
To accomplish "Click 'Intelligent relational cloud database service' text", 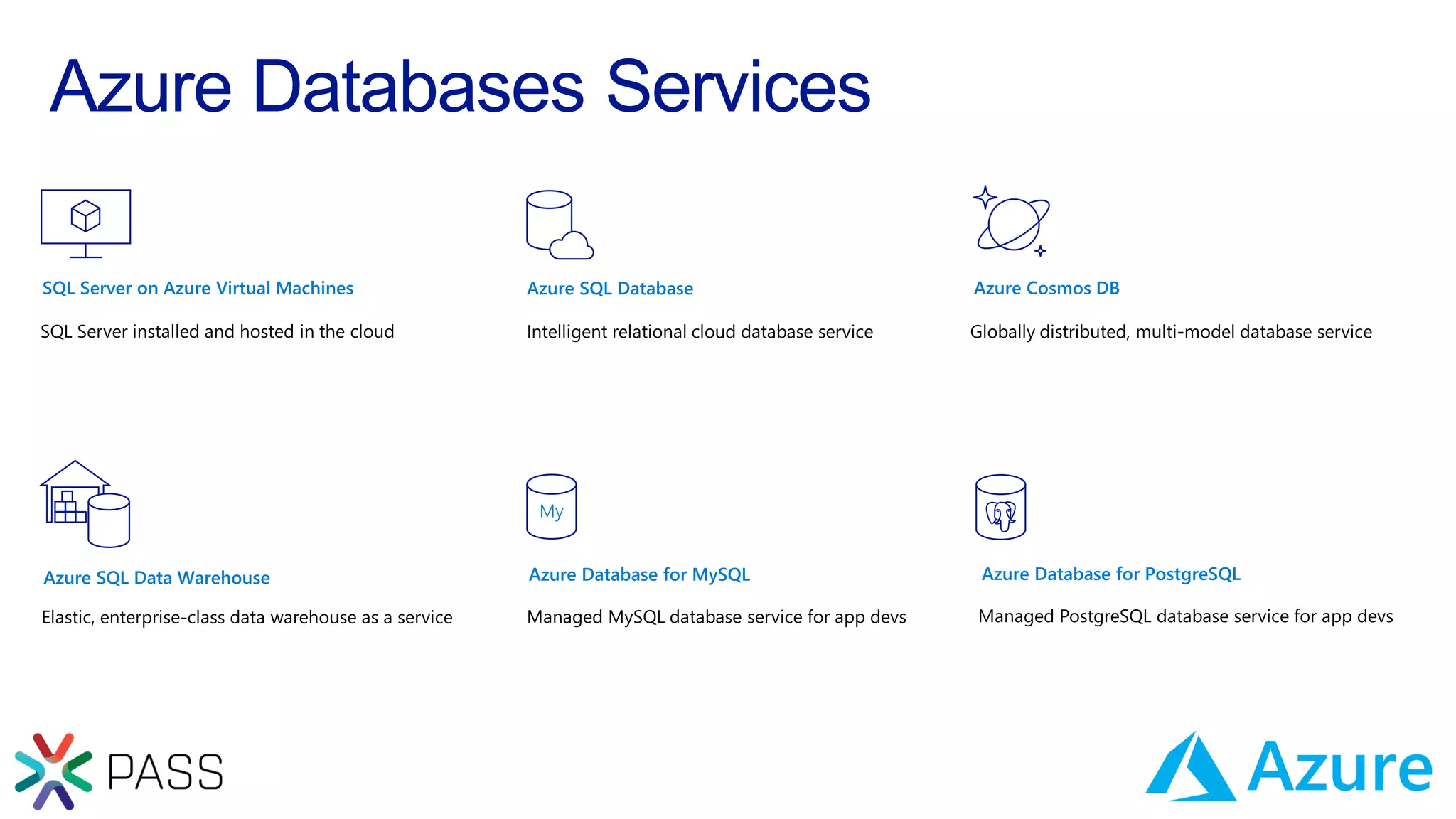I will 700,331.
